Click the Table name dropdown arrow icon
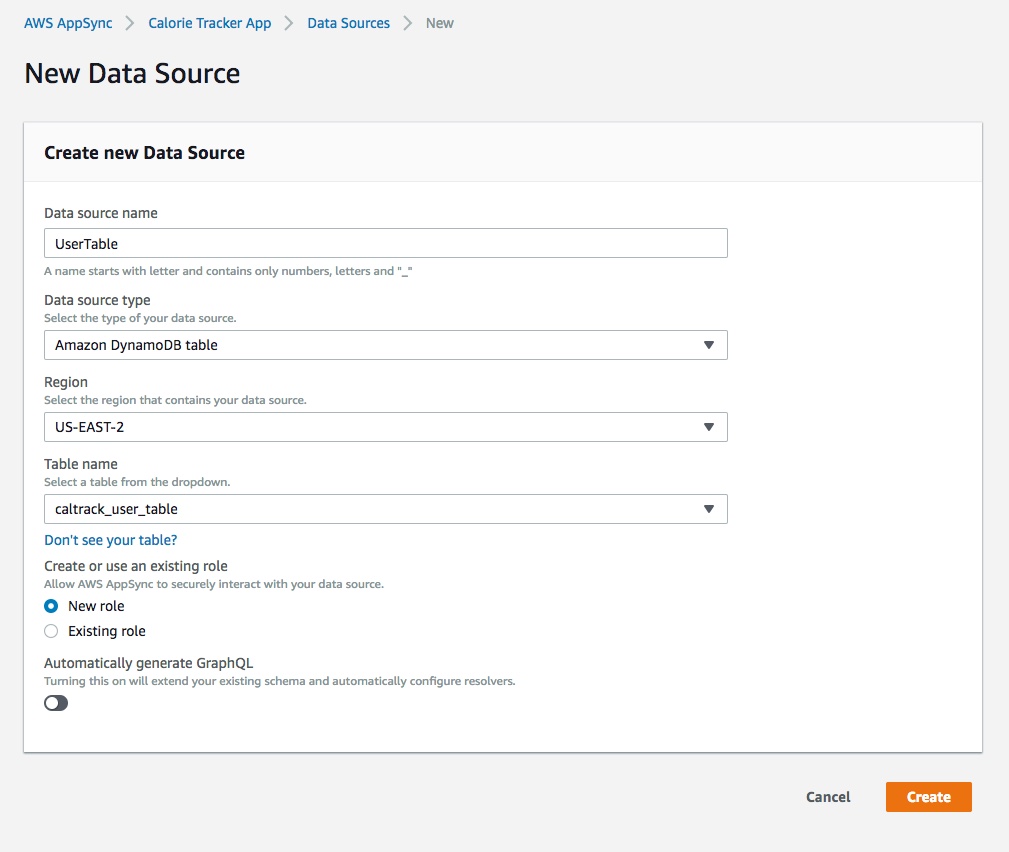Viewport: 1009px width, 852px height. point(708,509)
